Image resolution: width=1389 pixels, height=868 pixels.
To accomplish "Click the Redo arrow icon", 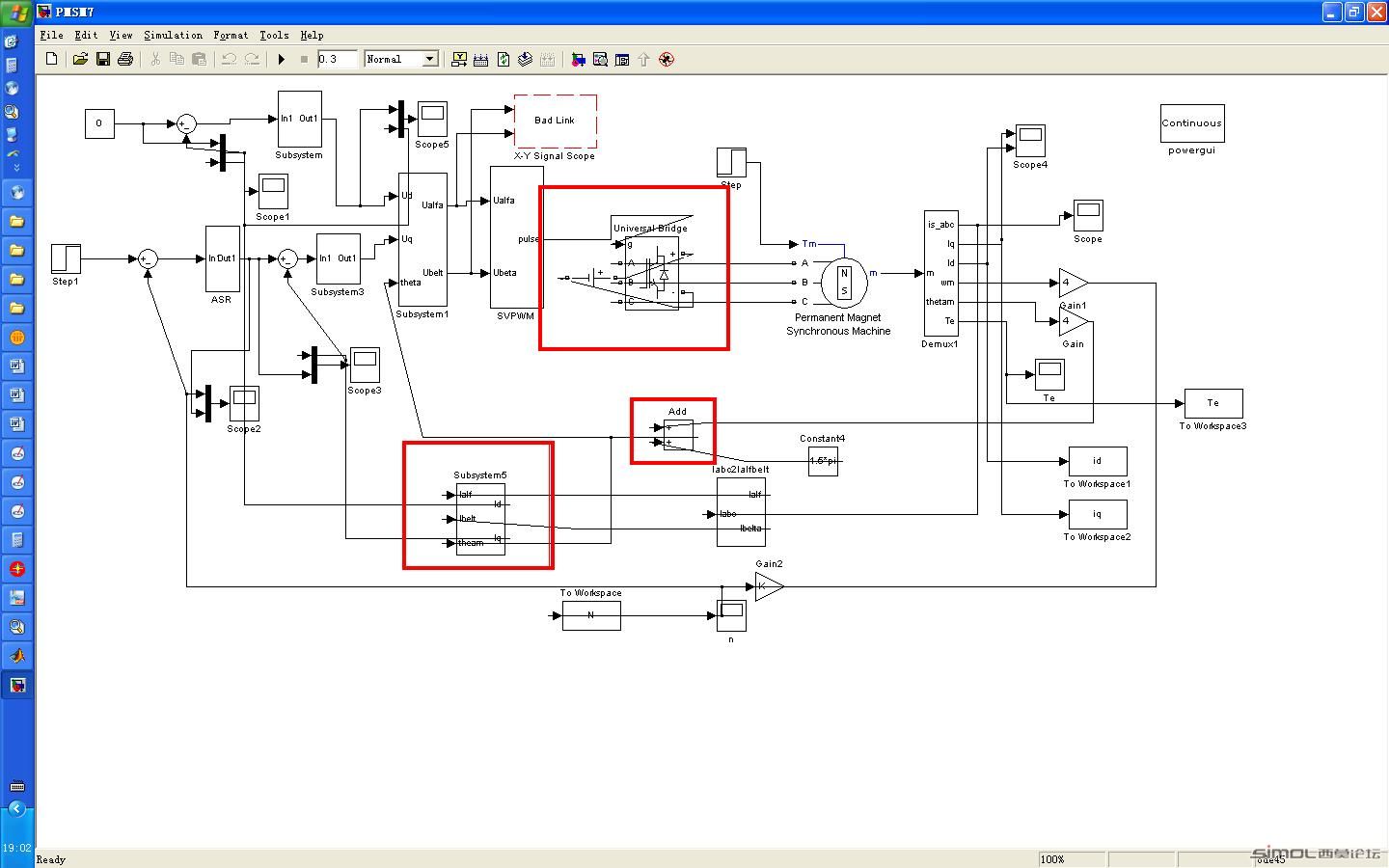I will [x=252, y=59].
